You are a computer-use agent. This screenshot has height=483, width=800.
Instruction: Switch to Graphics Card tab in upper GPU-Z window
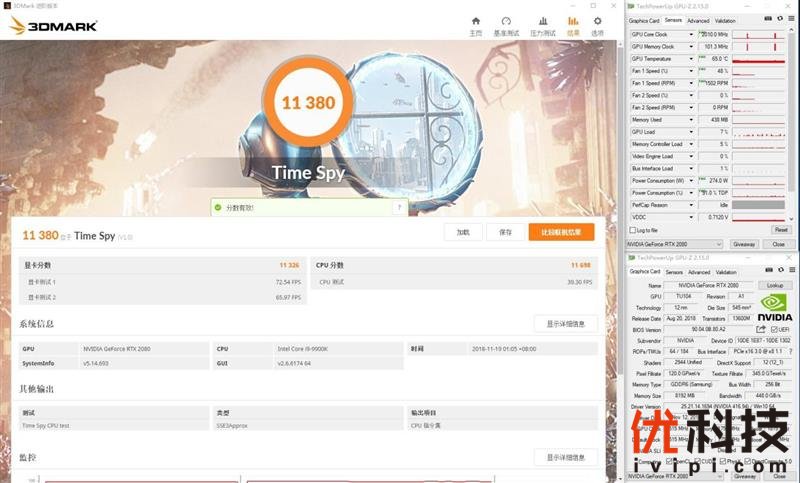(x=644, y=21)
